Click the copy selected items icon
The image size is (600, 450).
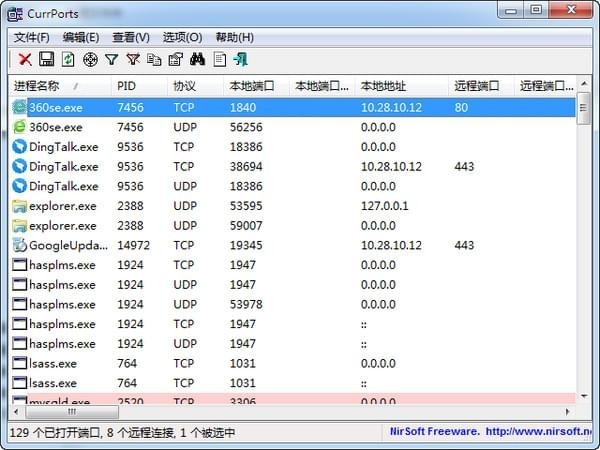pos(154,59)
